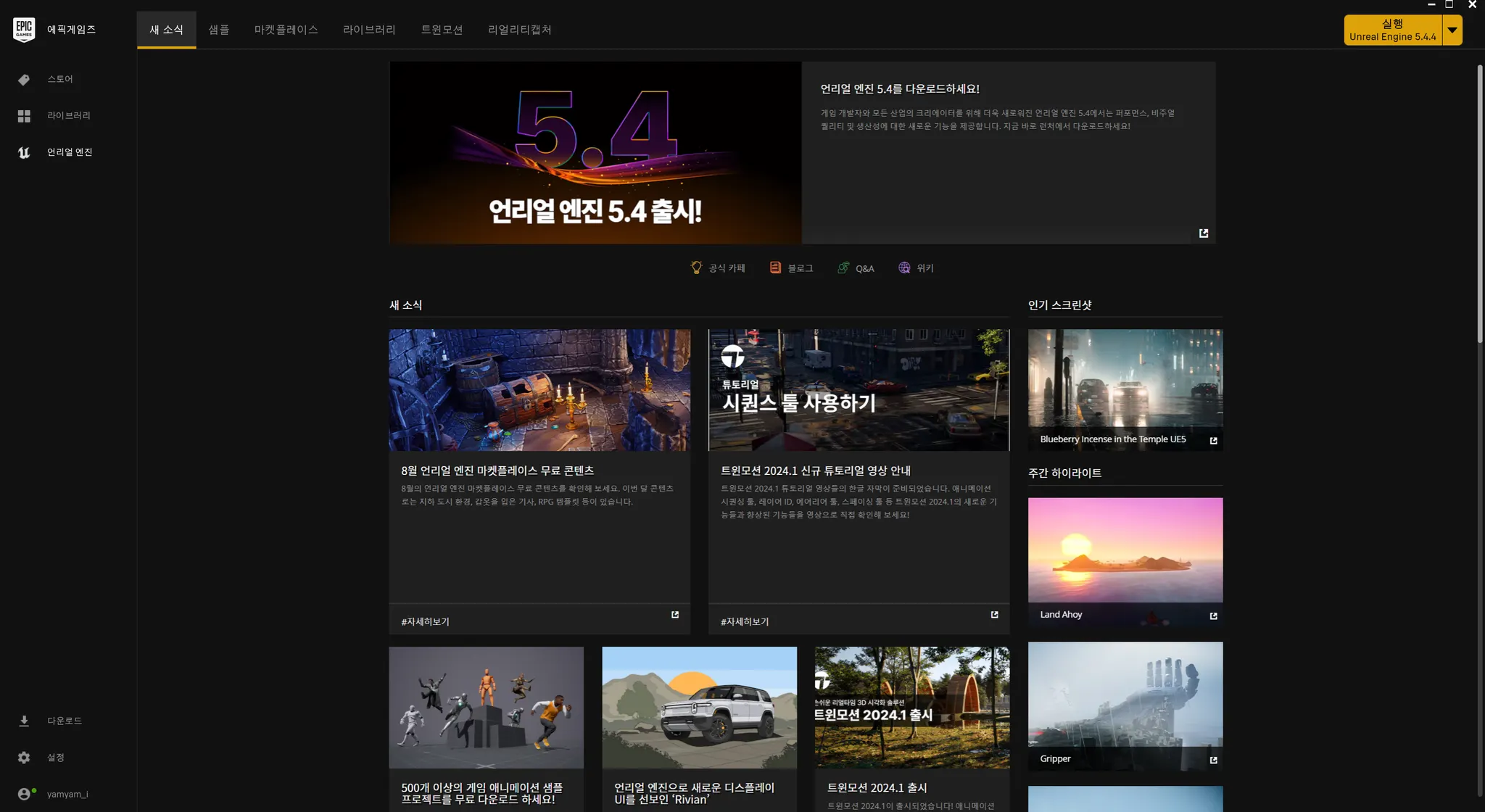This screenshot has height=812, width=1485.
Task: Launch Unreal Engine 5.4.4 button
Action: (x=1392, y=30)
